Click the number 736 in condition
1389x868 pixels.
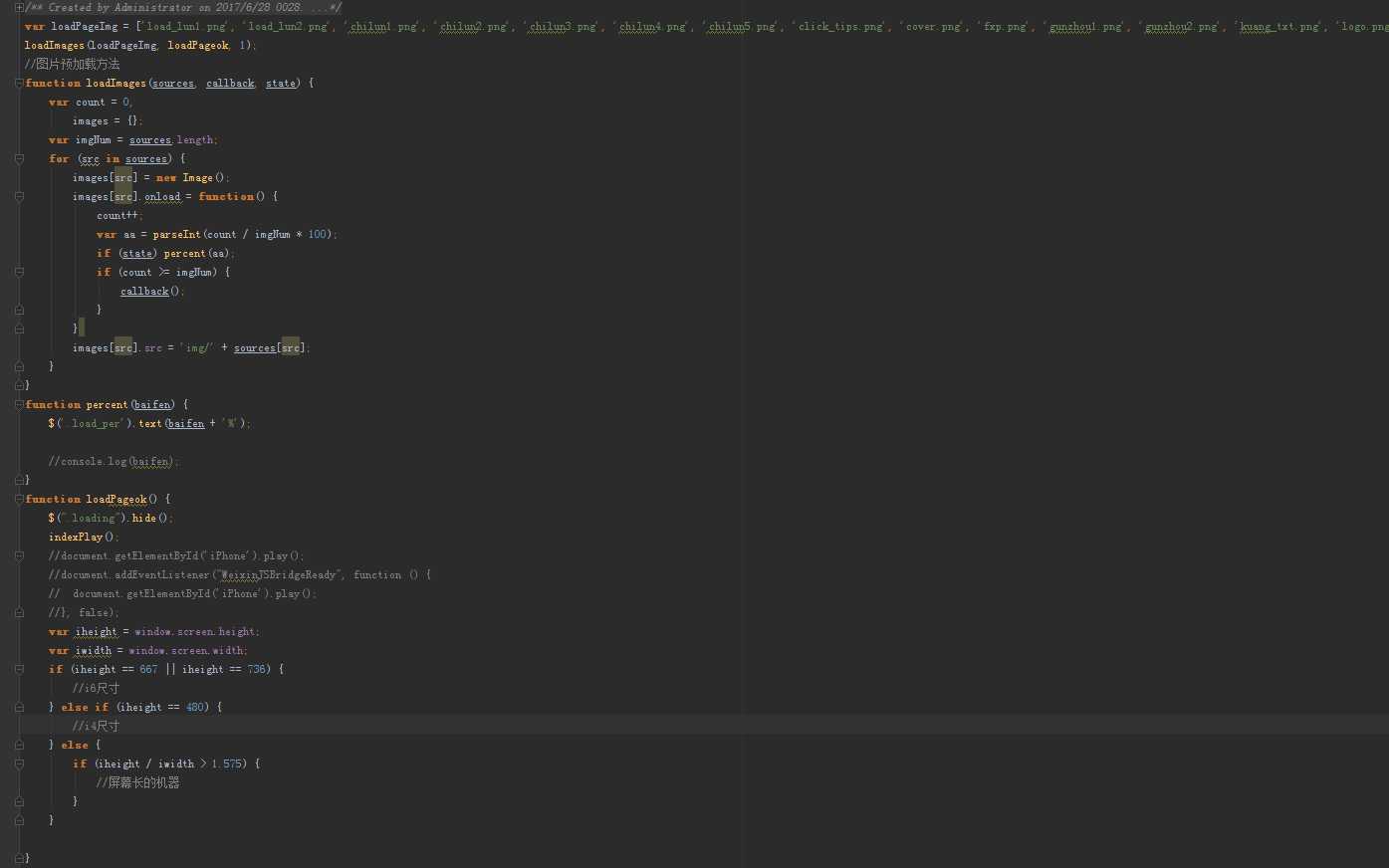pyautogui.click(x=257, y=669)
